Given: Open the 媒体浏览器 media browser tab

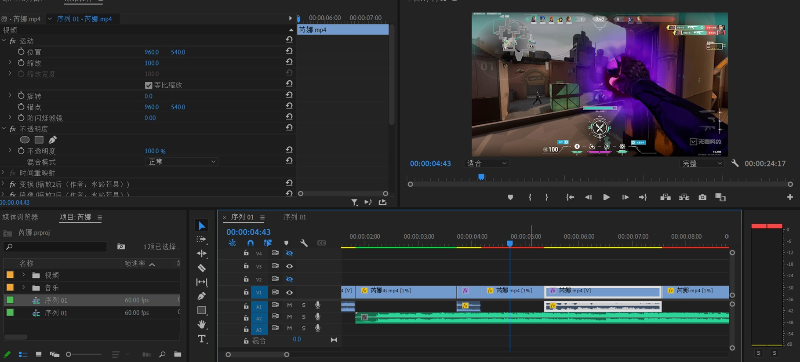Looking at the screenshot, I should 20,217.
